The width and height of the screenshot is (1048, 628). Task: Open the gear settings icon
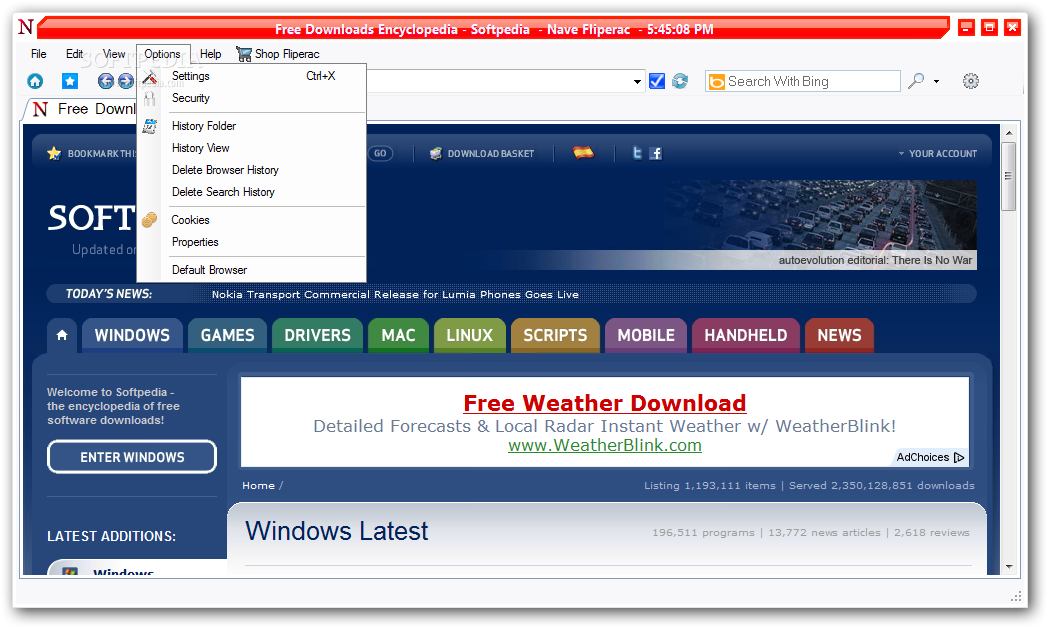click(970, 82)
